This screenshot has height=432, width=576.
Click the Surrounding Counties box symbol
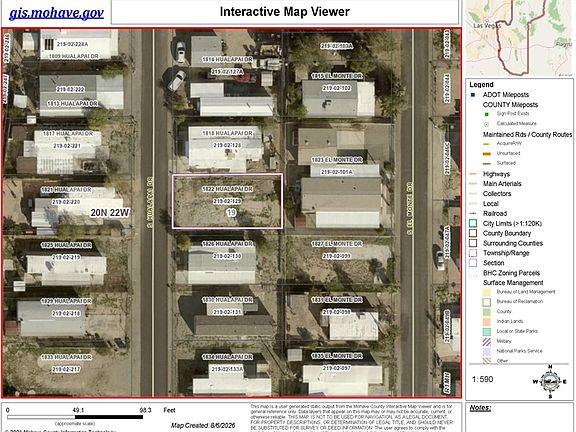pyautogui.click(x=473, y=243)
